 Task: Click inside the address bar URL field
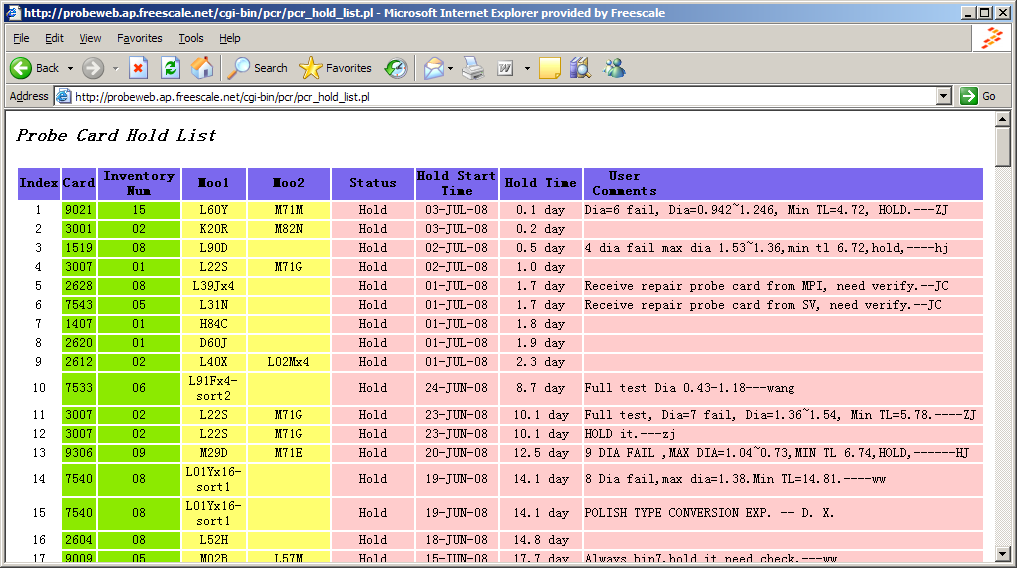pyautogui.click(x=500, y=96)
